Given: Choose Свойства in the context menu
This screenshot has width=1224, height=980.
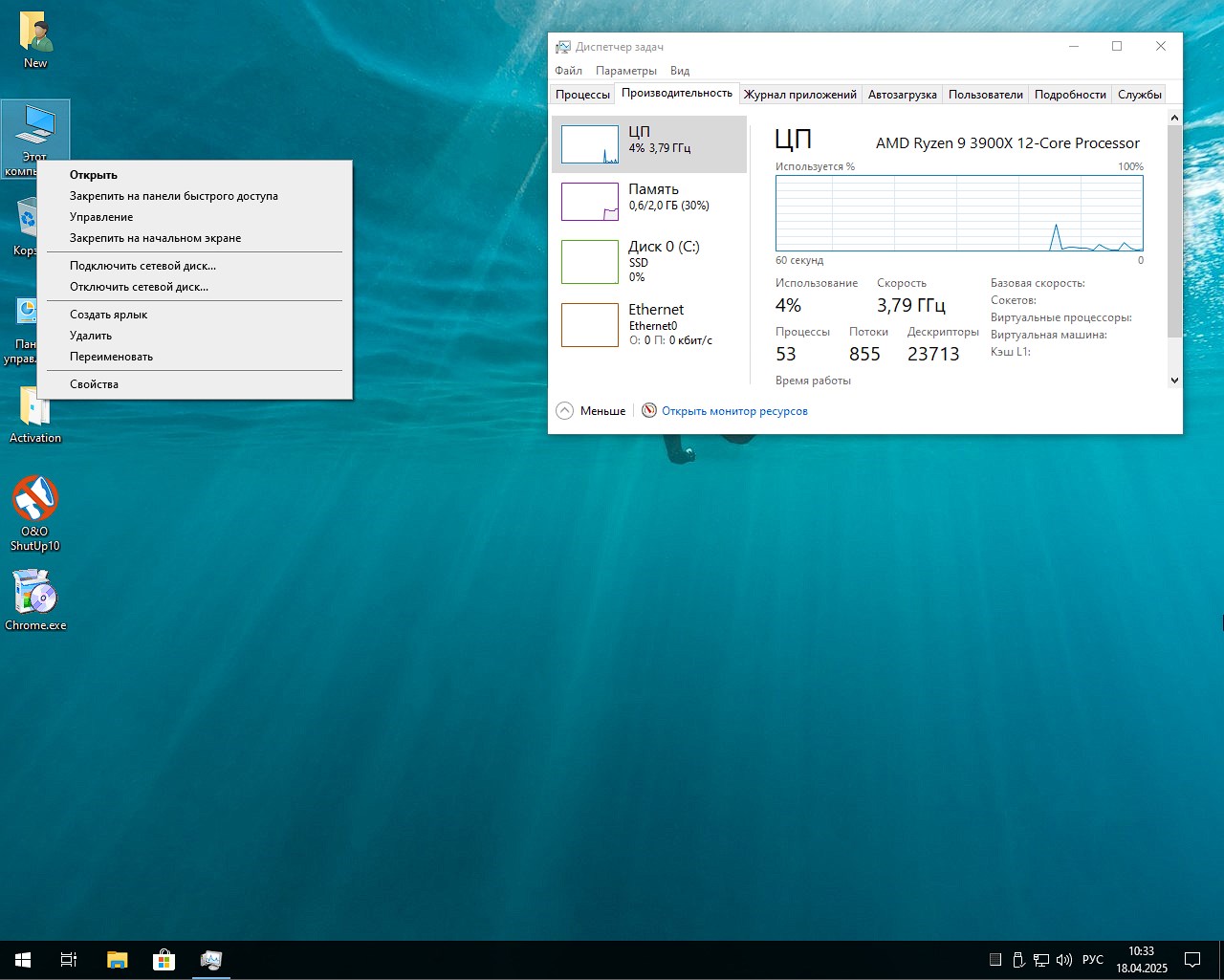Looking at the screenshot, I should (94, 384).
